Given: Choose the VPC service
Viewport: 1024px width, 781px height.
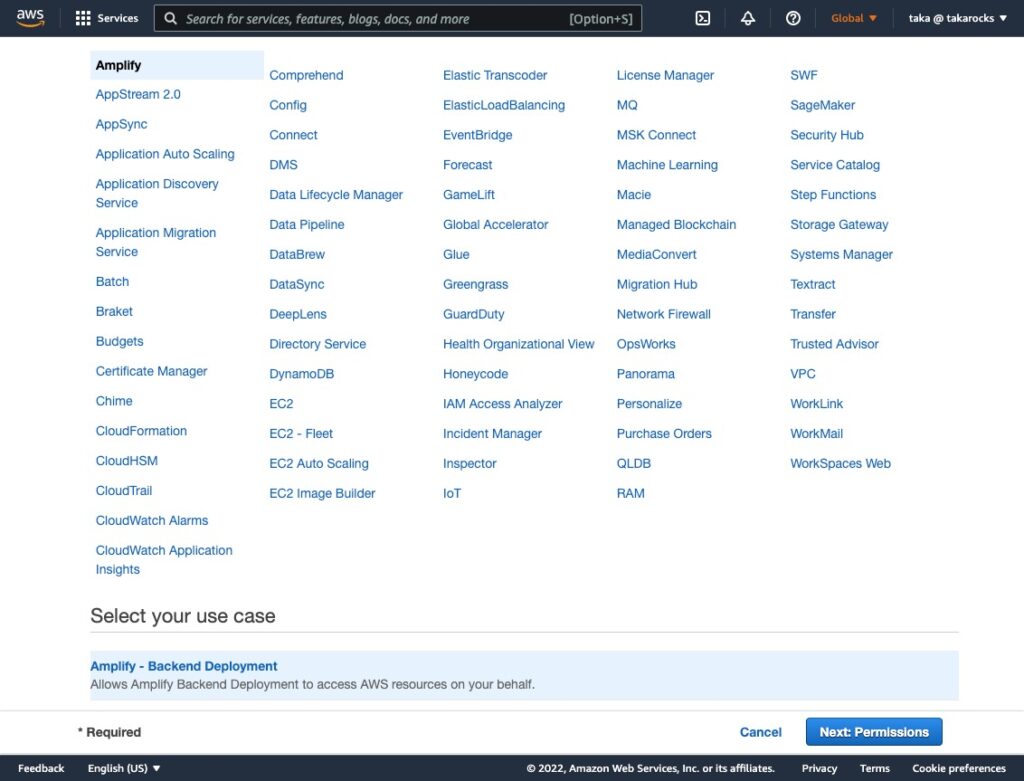Looking at the screenshot, I should pyautogui.click(x=803, y=374).
